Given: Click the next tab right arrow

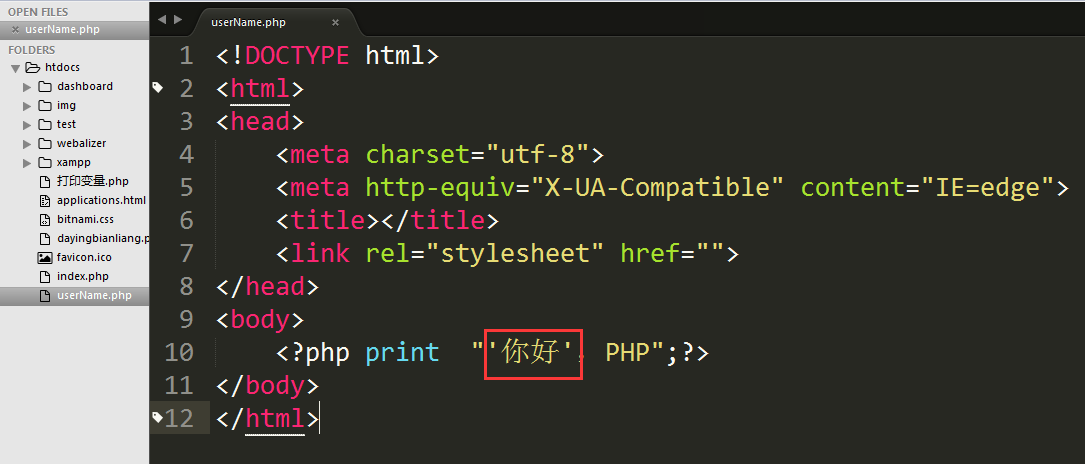Looking at the screenshot, I should tap(178, 19).
